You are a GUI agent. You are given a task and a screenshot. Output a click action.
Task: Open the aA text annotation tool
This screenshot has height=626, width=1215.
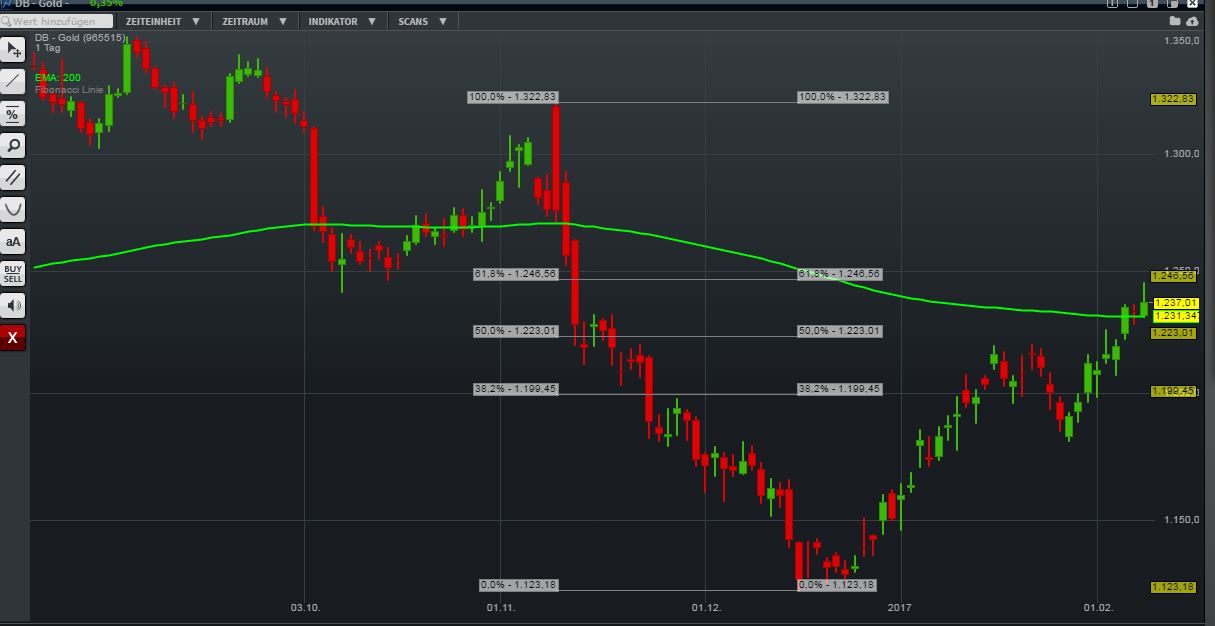point(13,242)
